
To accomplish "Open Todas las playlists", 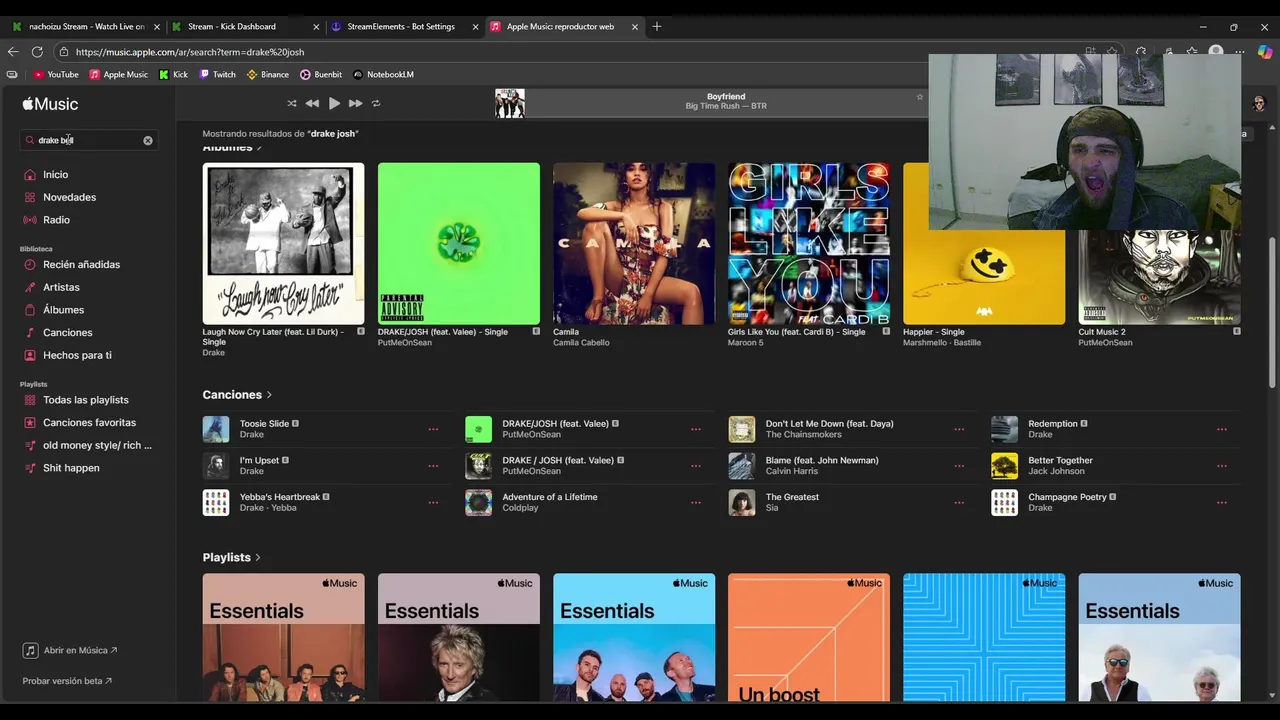I will (85, 400).
